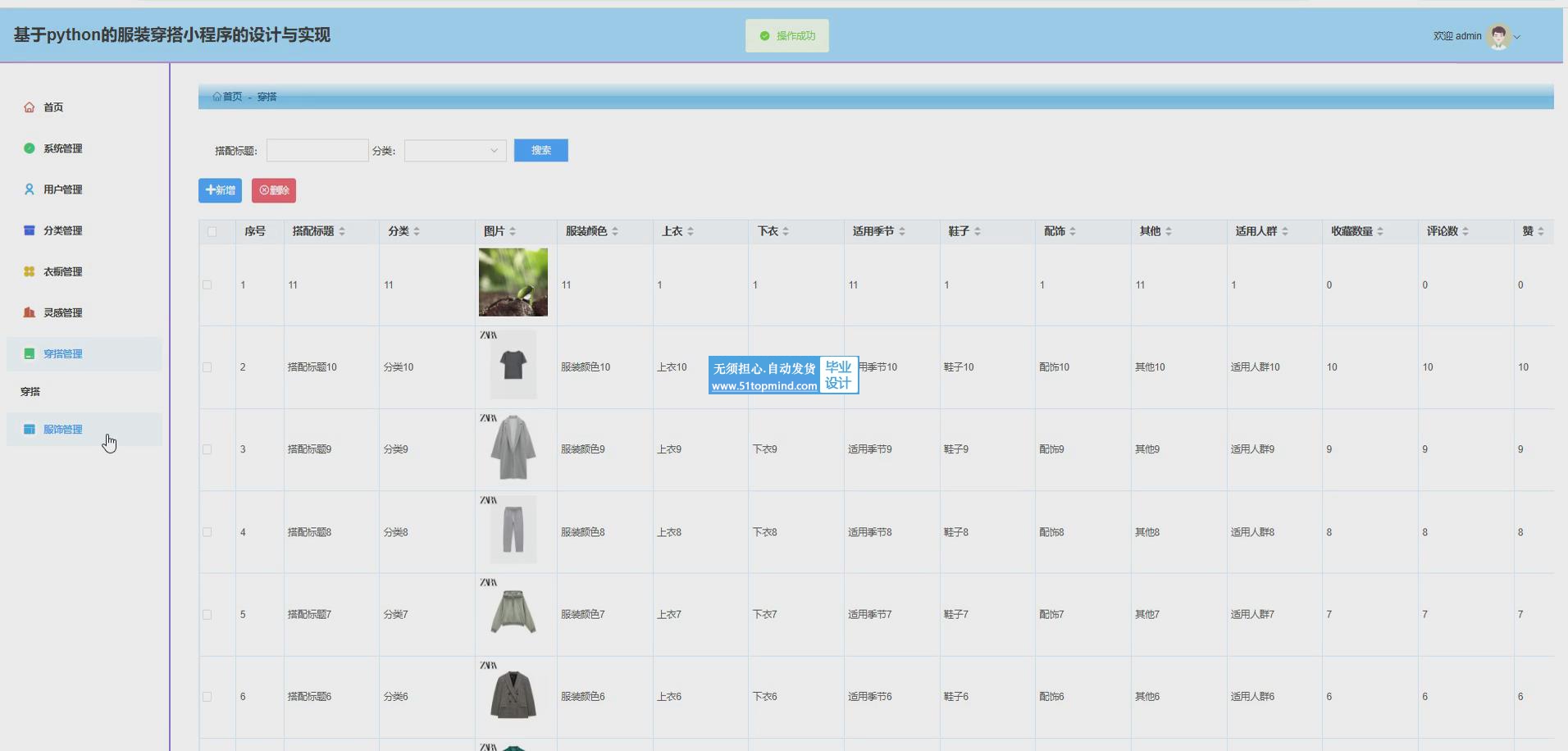Click the blue 搜索 button

point(540,151)
